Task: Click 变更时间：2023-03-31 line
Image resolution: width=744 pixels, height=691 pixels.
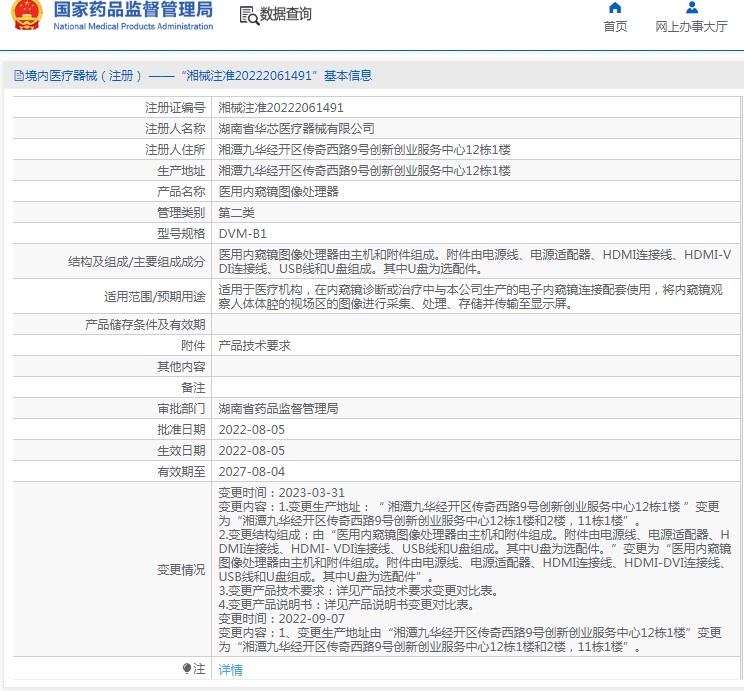Action: coord(282,493)
